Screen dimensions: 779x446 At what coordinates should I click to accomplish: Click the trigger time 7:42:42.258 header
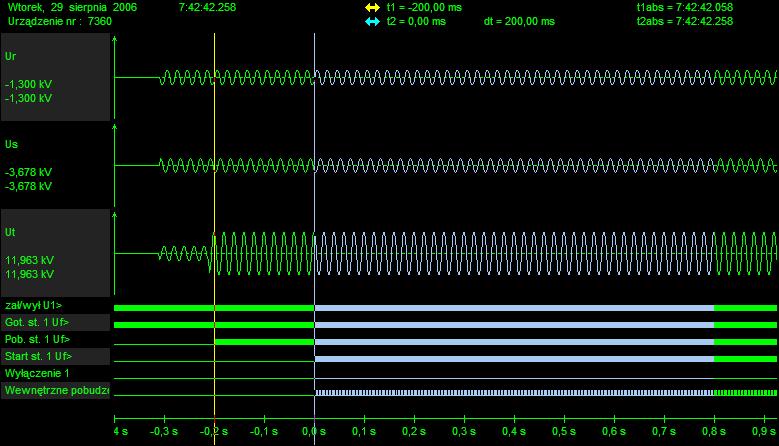click(x=207, y=7)
